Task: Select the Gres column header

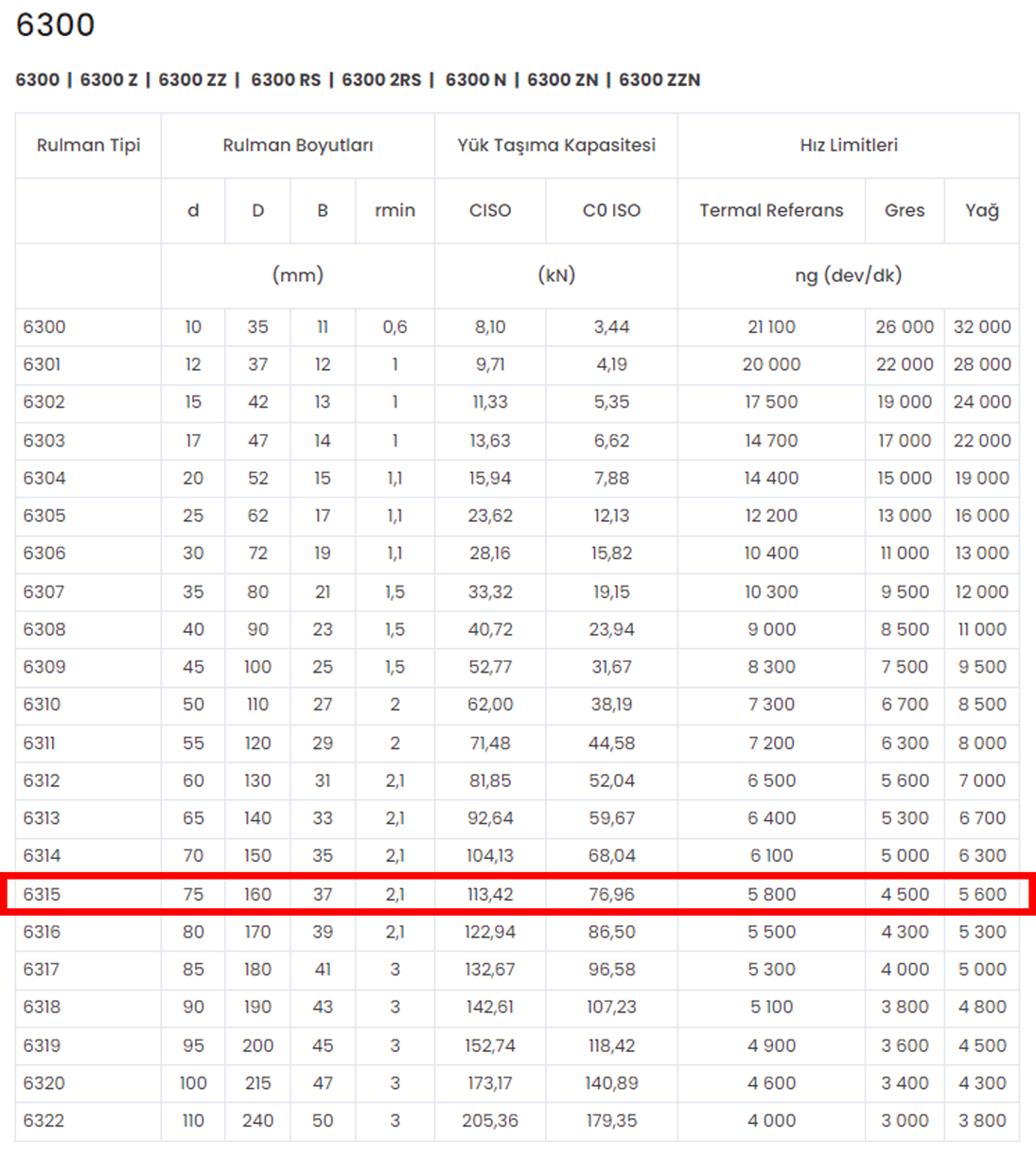Action: pos(904,210)
